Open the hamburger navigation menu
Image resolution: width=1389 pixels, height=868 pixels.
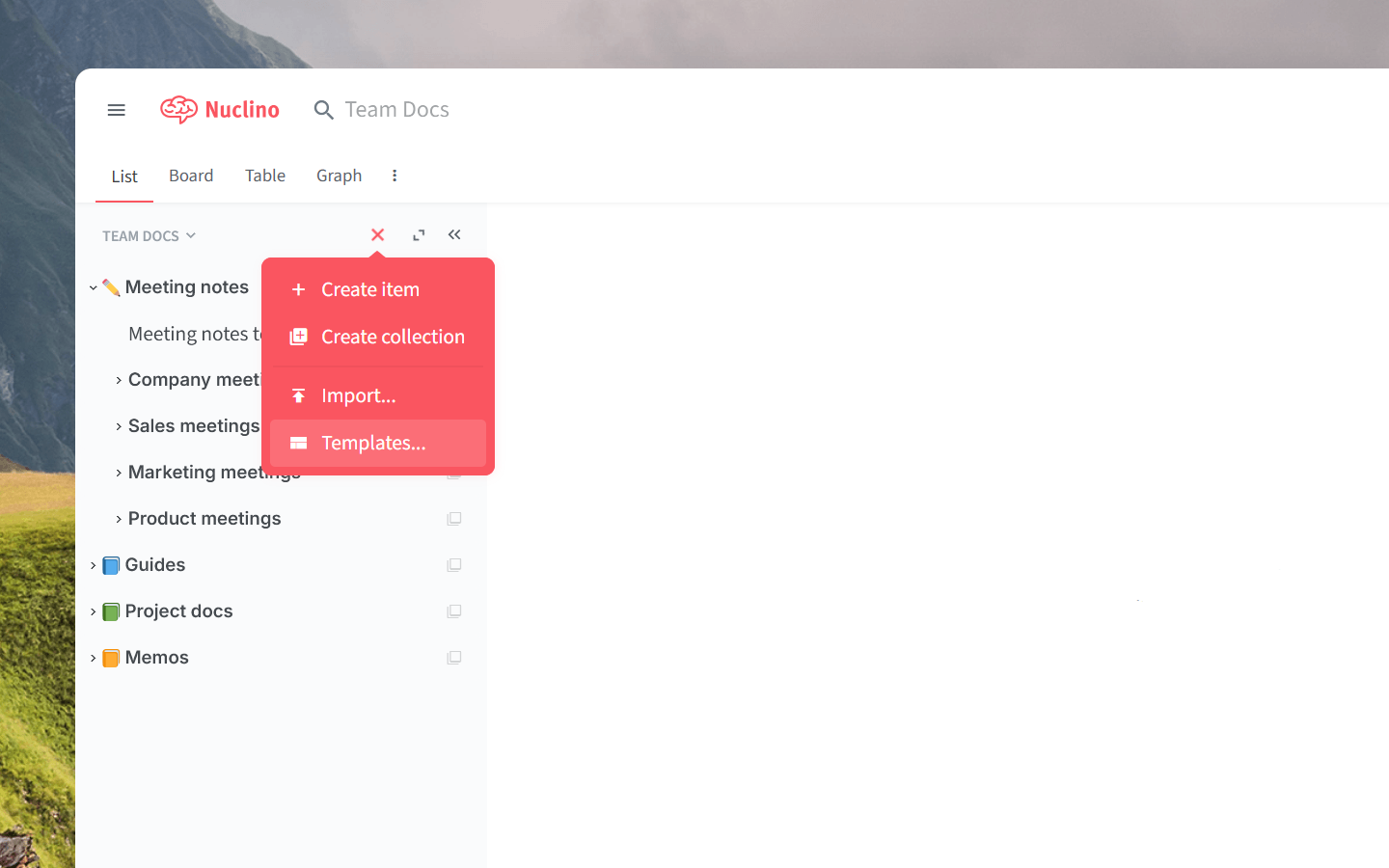[116, 110]
